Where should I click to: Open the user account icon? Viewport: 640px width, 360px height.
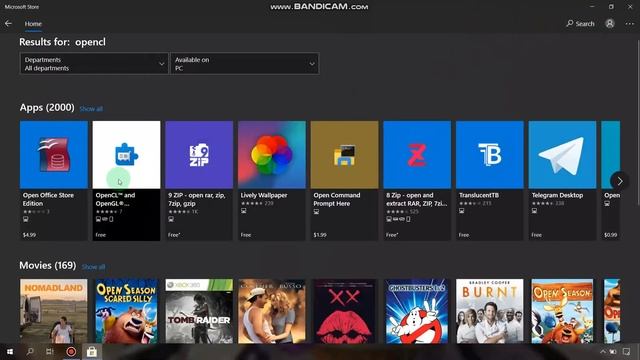[x=610, y=24]
